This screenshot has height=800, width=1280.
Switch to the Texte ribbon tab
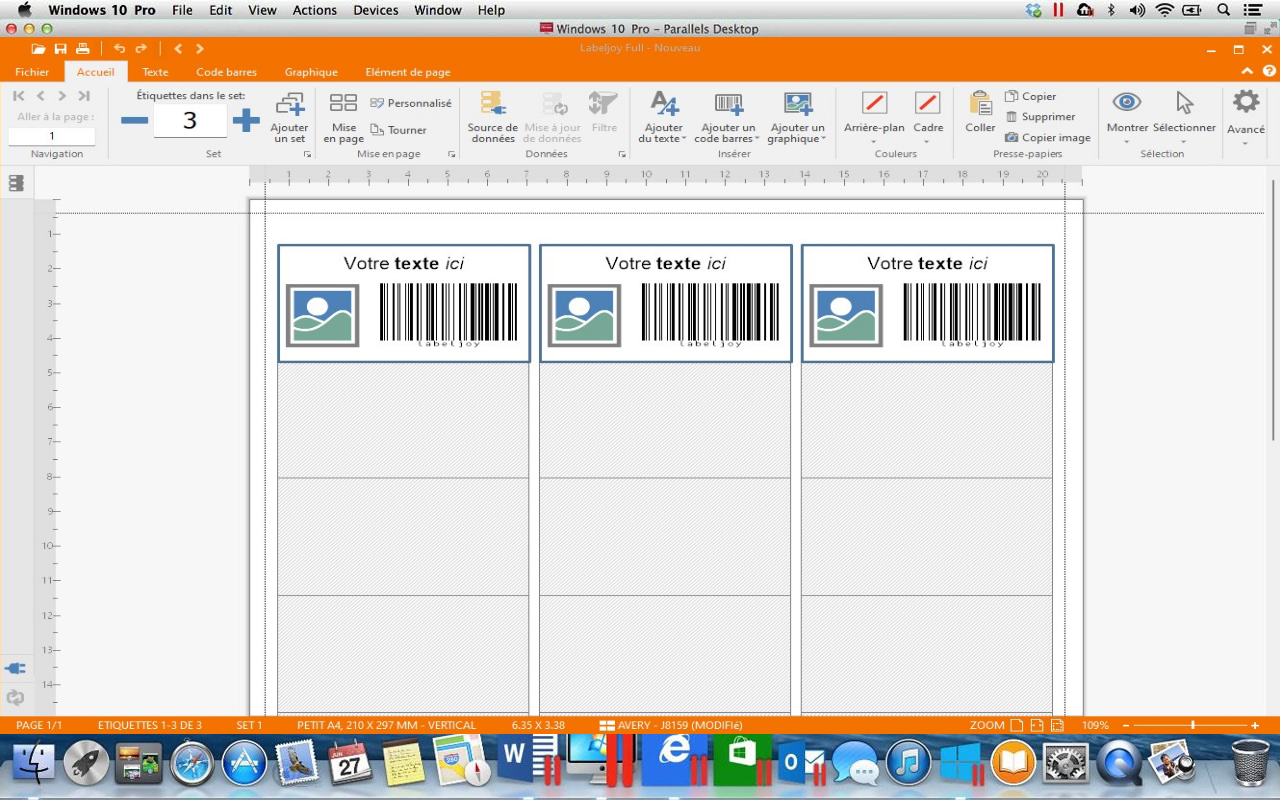(x=155, y=72)
